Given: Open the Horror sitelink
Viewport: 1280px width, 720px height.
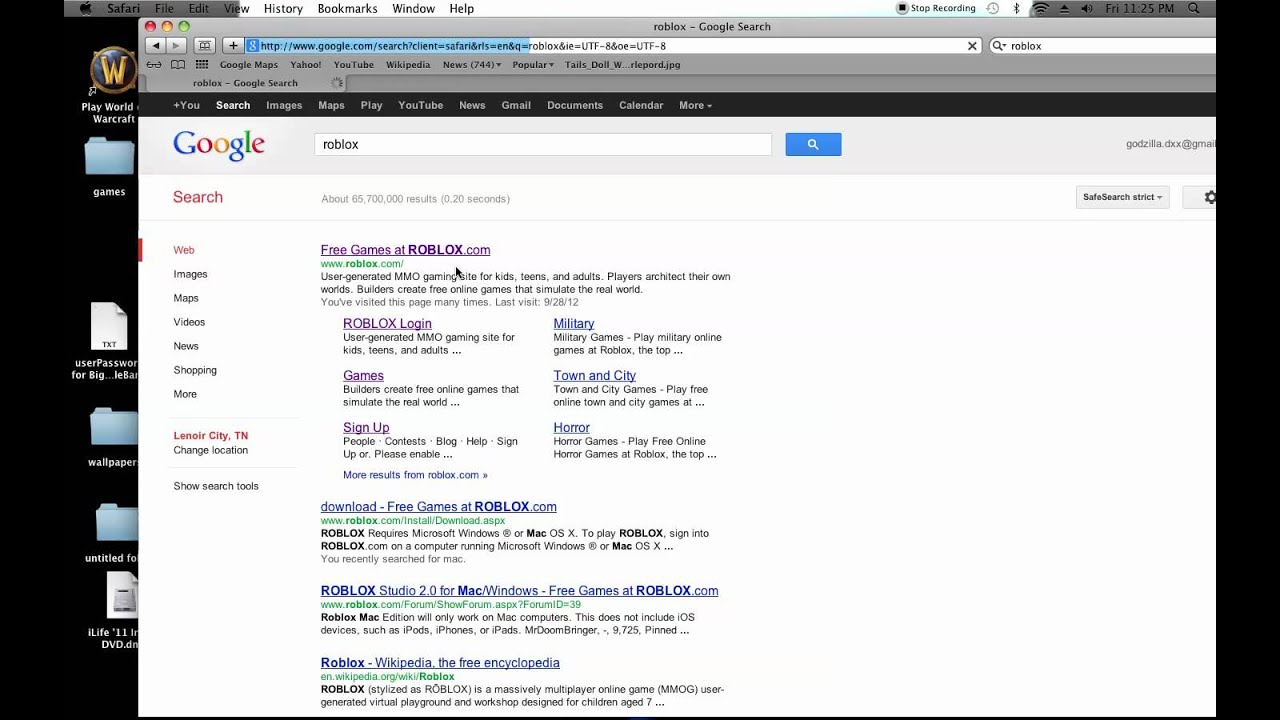Looking at the screenshot, I should (x=572, y=428).
